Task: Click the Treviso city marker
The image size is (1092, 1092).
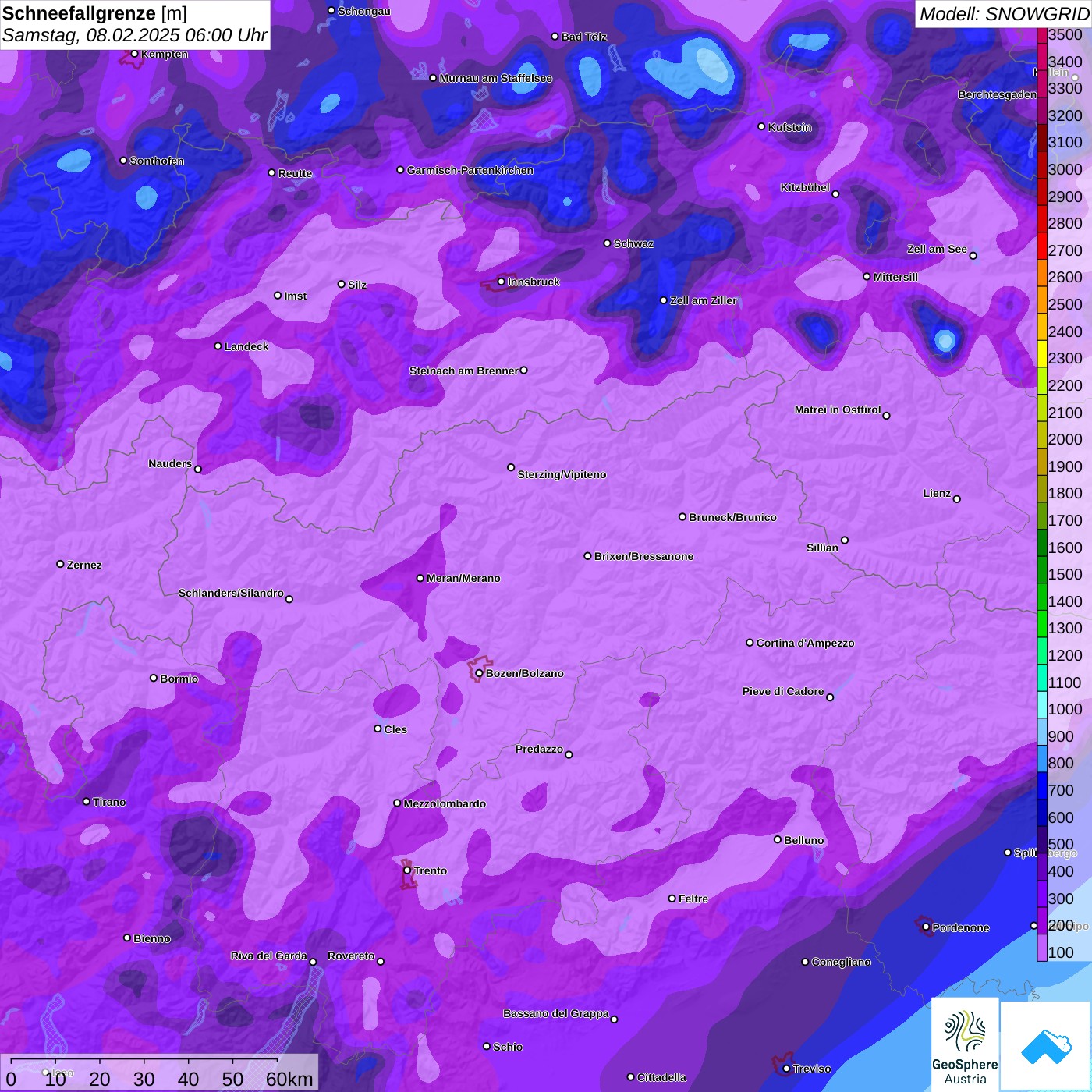Action: click(786, 1069)
